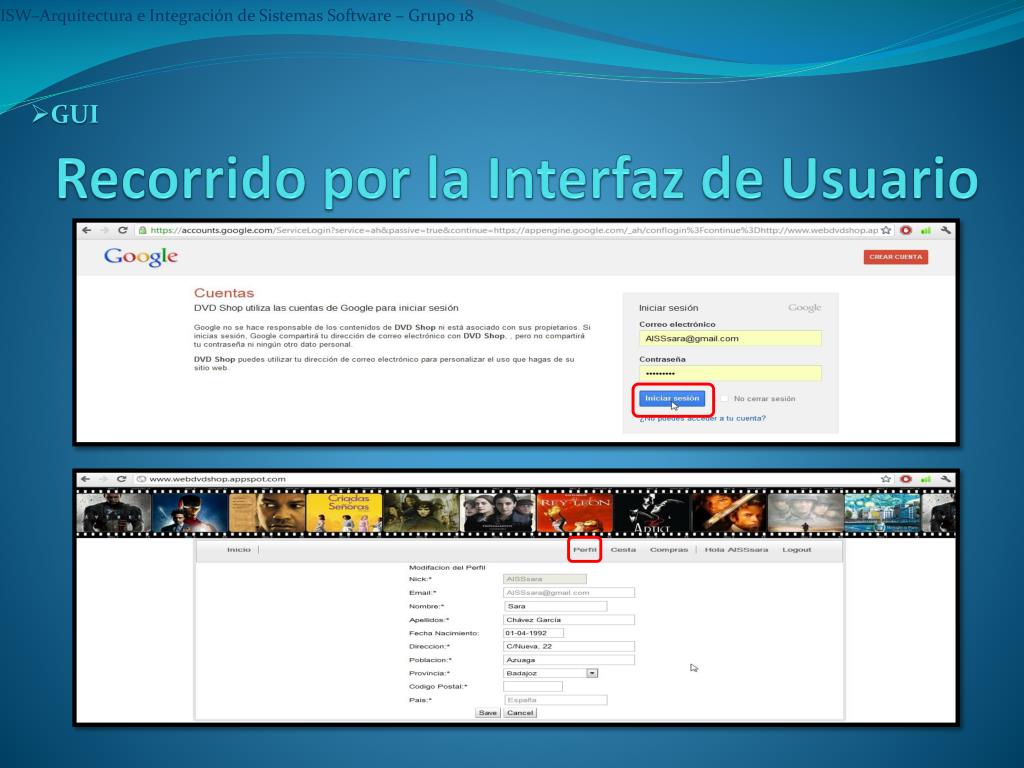
Task: Click the Cancel button
Action: click(x=520, y=712)
